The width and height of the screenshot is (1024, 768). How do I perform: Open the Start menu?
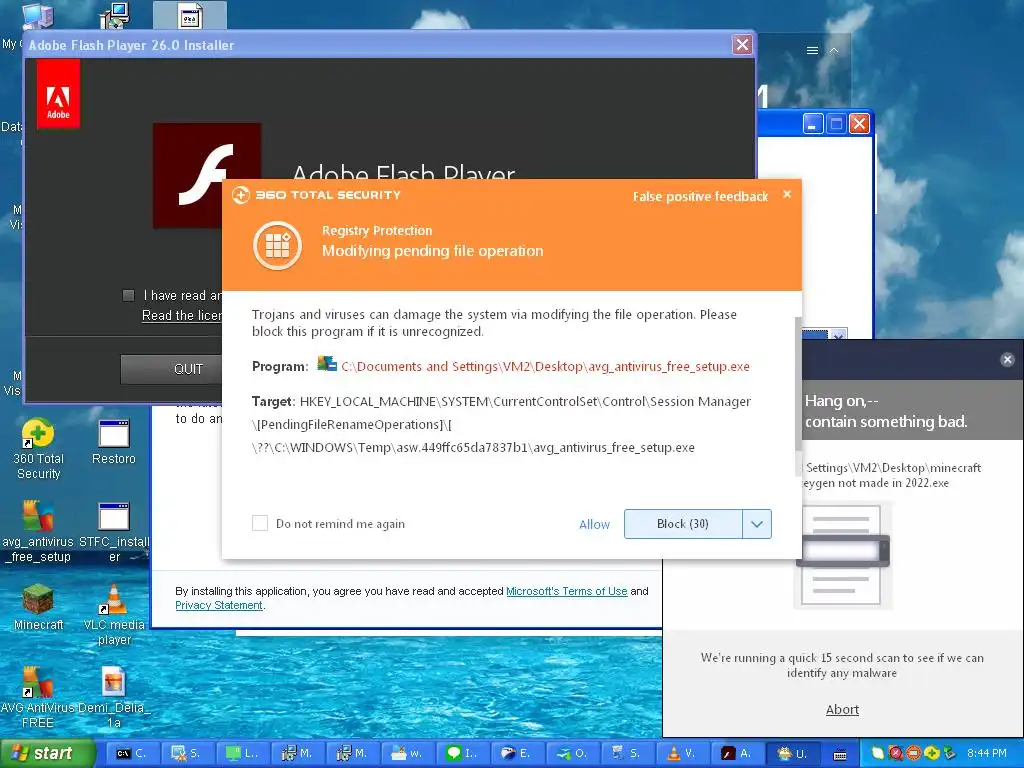pyautogui.click(x=47, y=753)
